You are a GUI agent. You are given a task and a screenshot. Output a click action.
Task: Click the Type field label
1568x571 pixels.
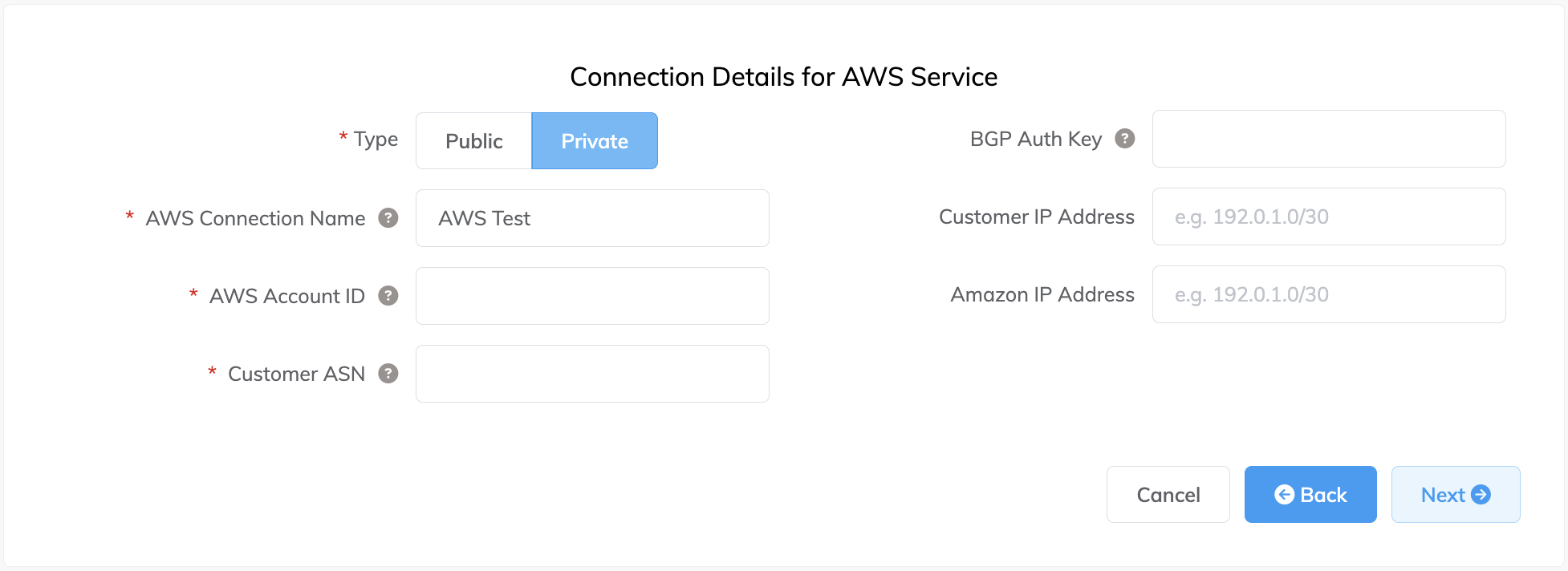click(x=375, y=139)
